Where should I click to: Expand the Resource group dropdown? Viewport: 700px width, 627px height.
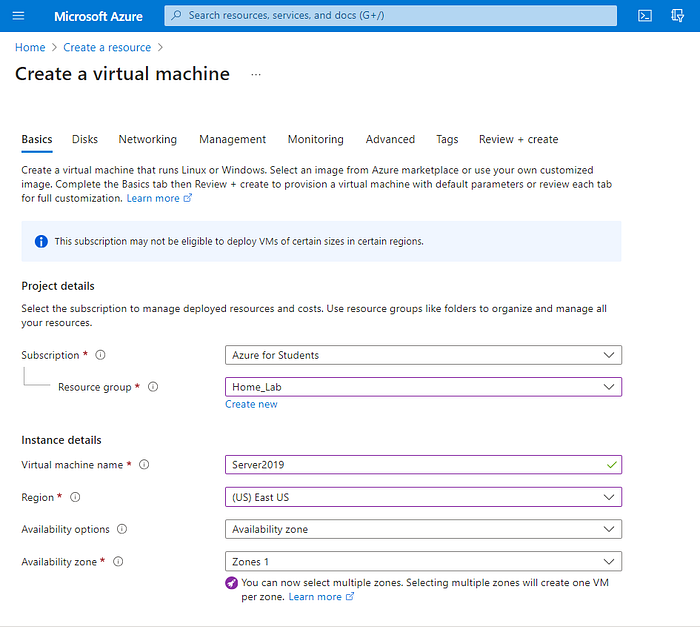click(x=423, y=387)
